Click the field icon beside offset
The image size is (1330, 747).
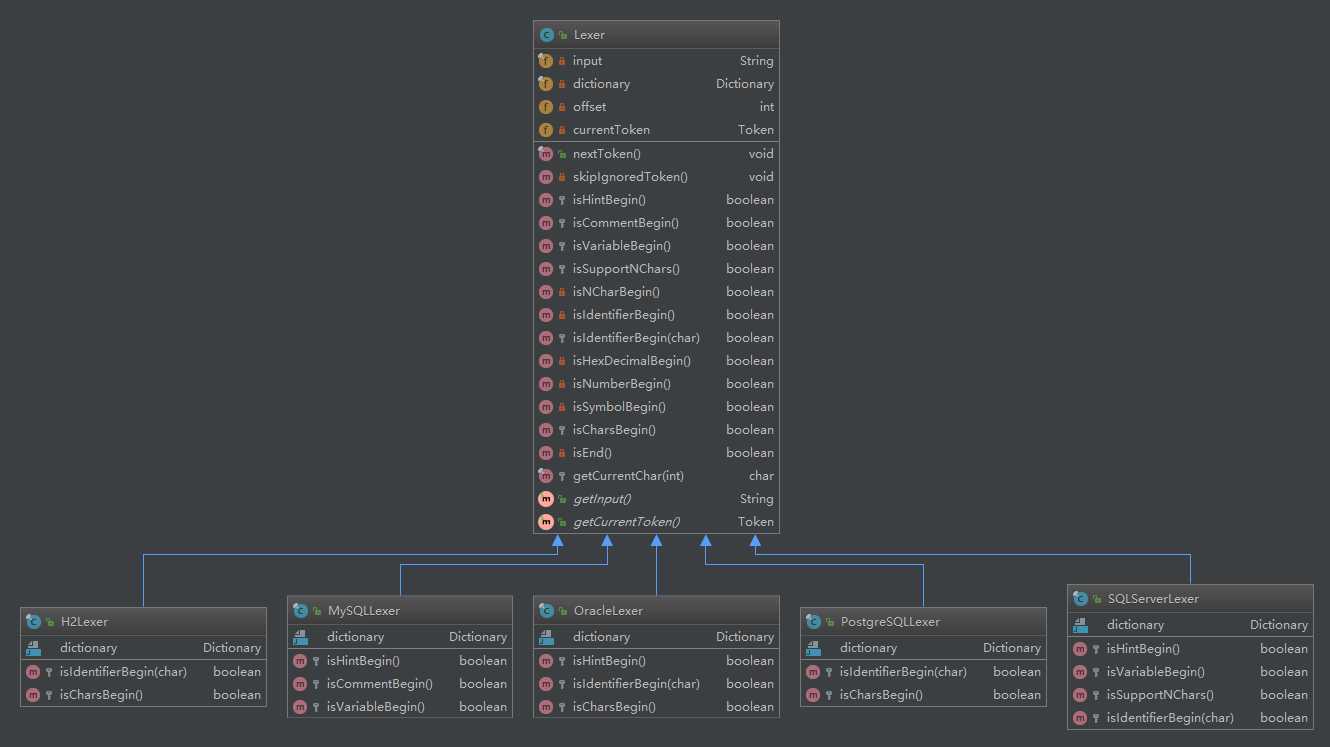546,107
